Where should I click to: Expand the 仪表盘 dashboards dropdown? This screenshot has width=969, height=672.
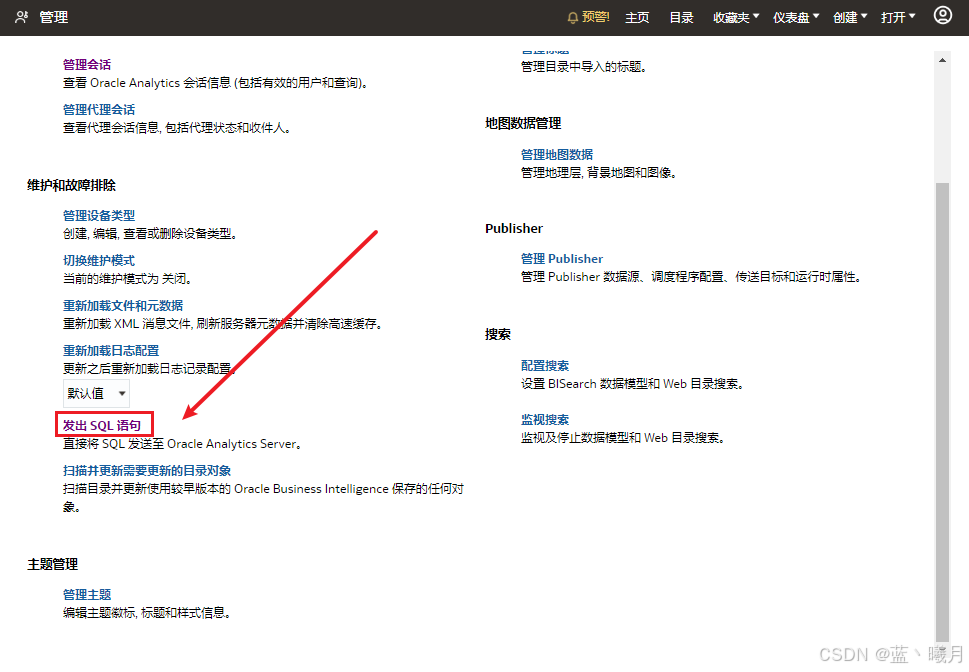[x=796, y=17]
